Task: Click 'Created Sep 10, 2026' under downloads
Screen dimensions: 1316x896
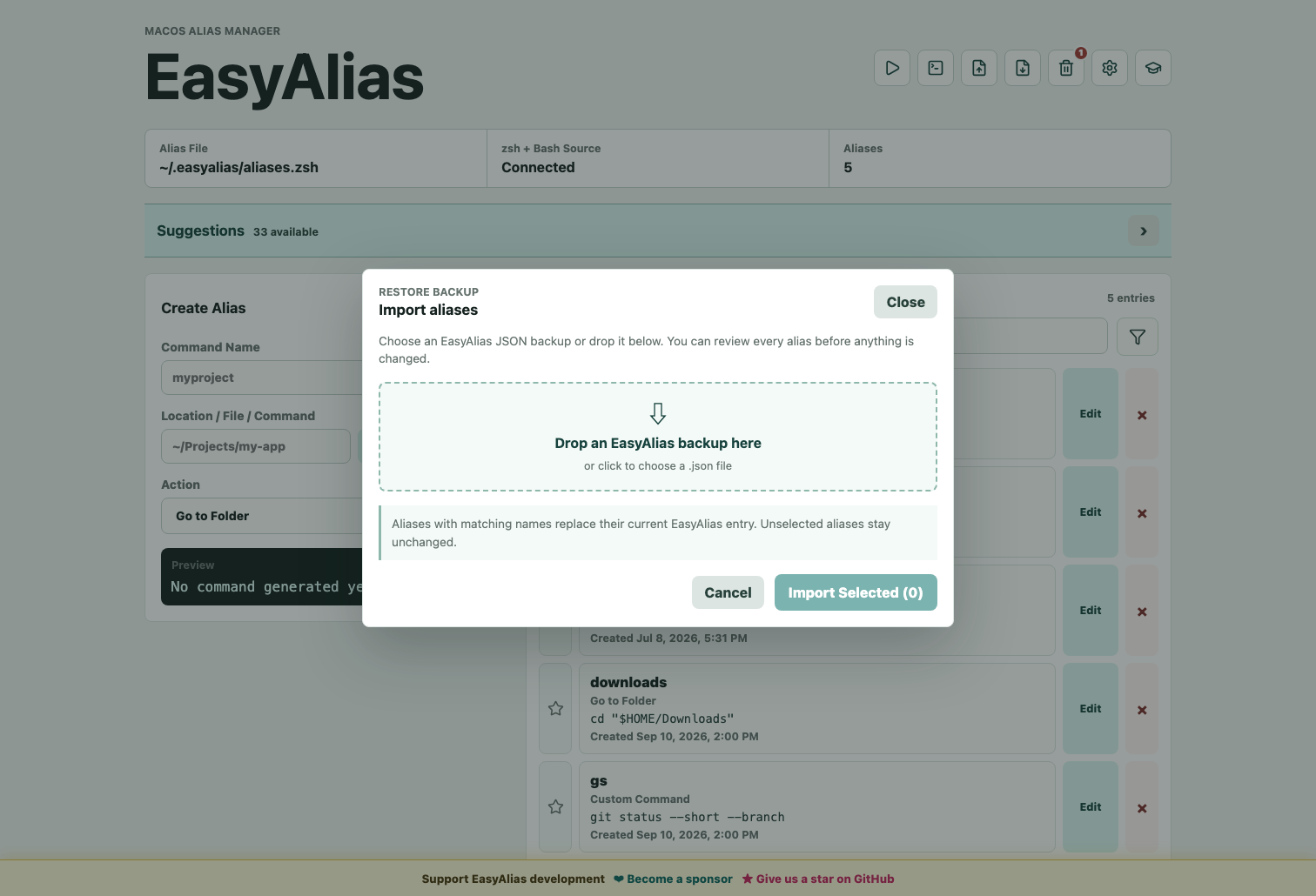Action: coord(675,737)
